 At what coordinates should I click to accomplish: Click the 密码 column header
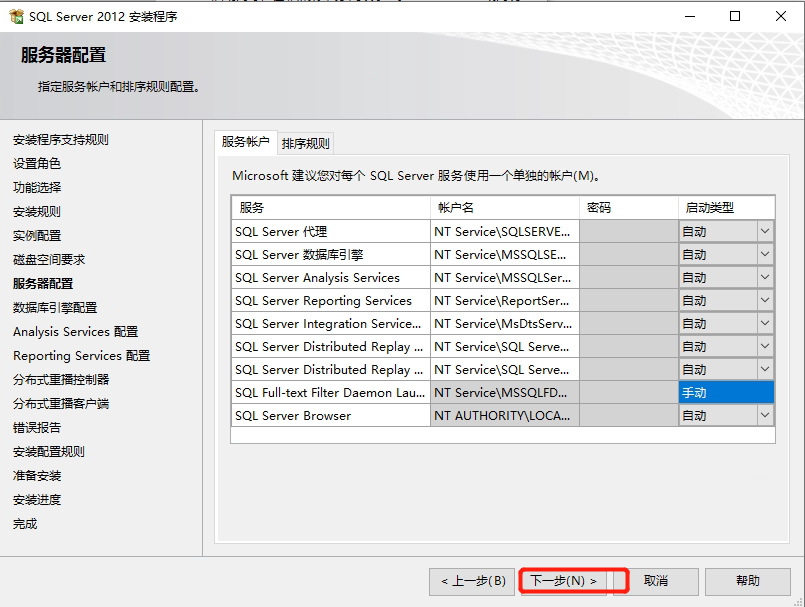click(629, 207)
